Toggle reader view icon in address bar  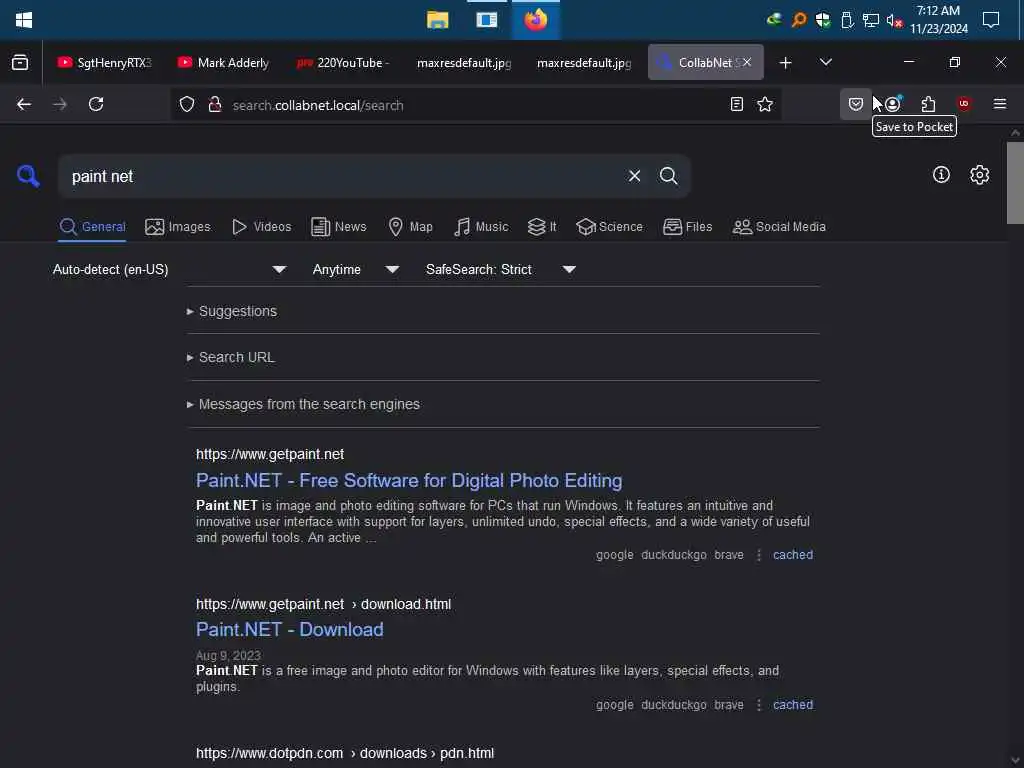click(x=737, y=104)
